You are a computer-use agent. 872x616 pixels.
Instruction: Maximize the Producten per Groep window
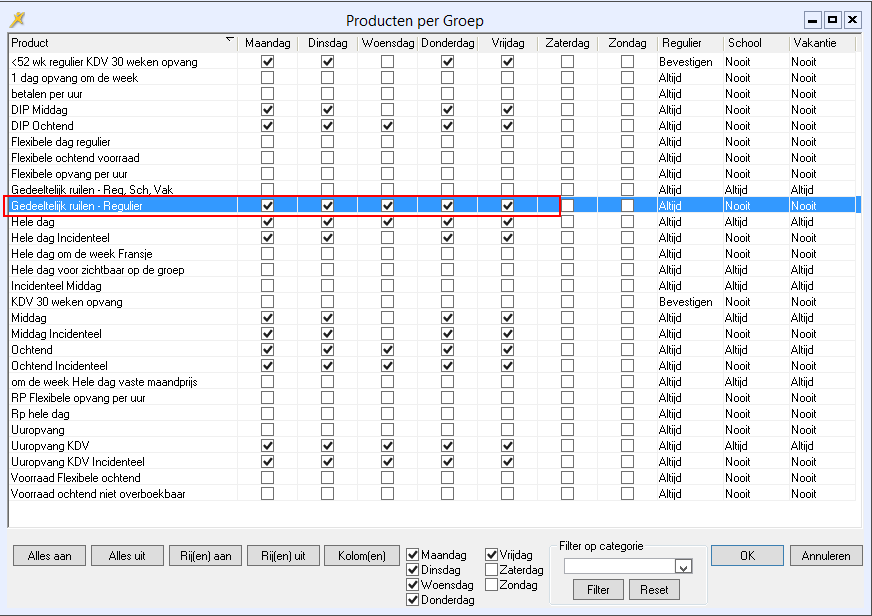point(833,20)
